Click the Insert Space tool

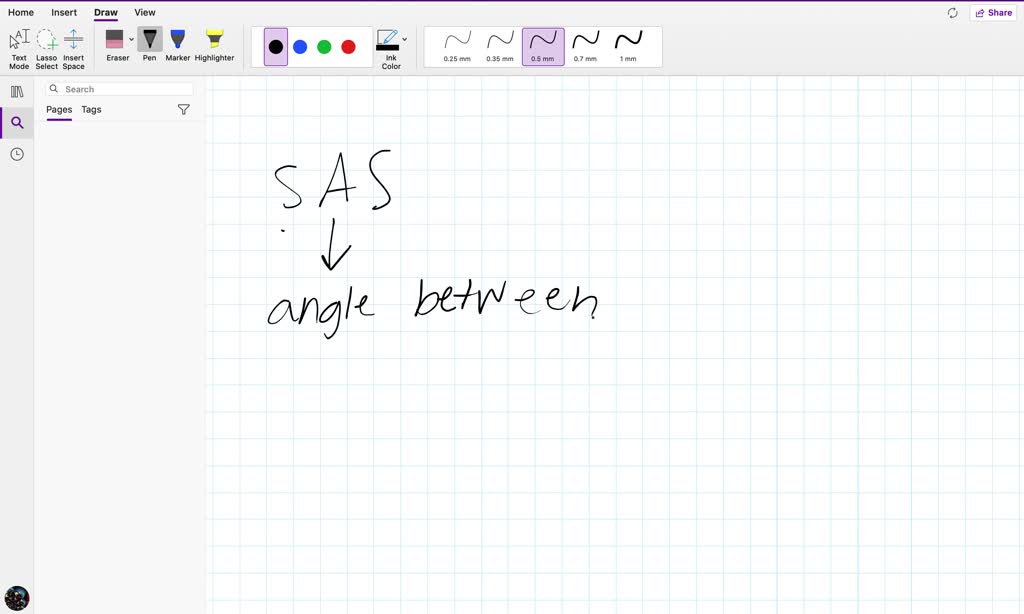tap(74, 45)
